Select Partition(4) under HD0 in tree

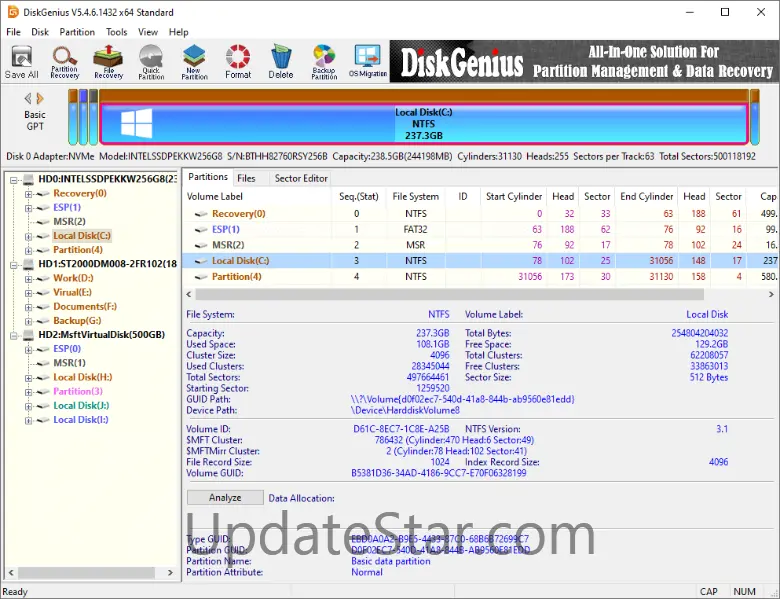point(78,250)
